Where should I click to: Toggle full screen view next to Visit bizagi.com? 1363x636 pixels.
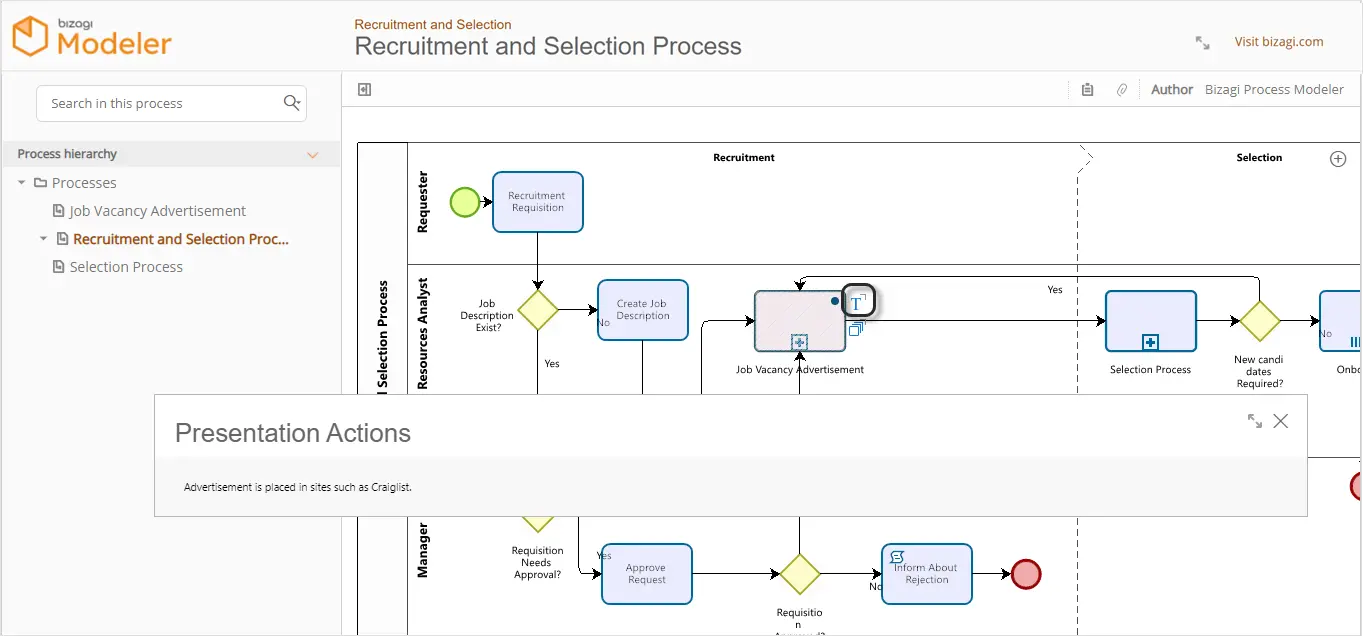click(1202, 42)
